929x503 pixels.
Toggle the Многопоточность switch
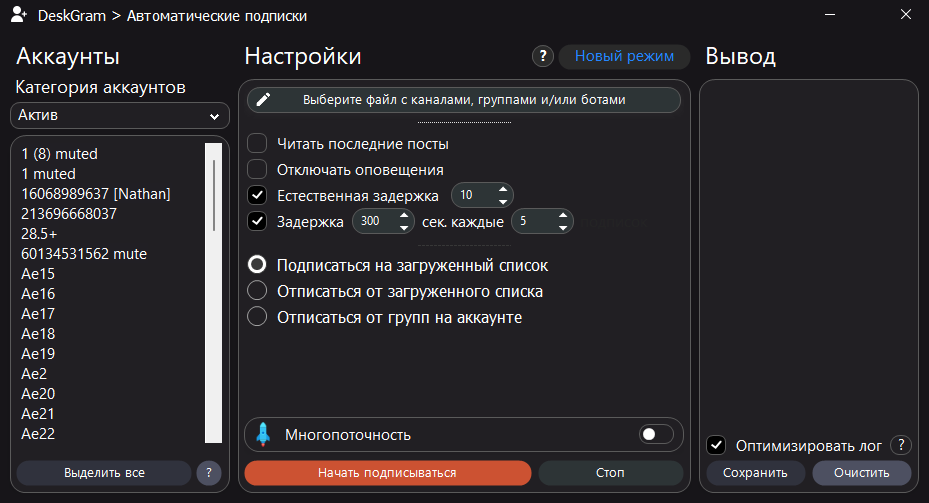pos(656,434)
